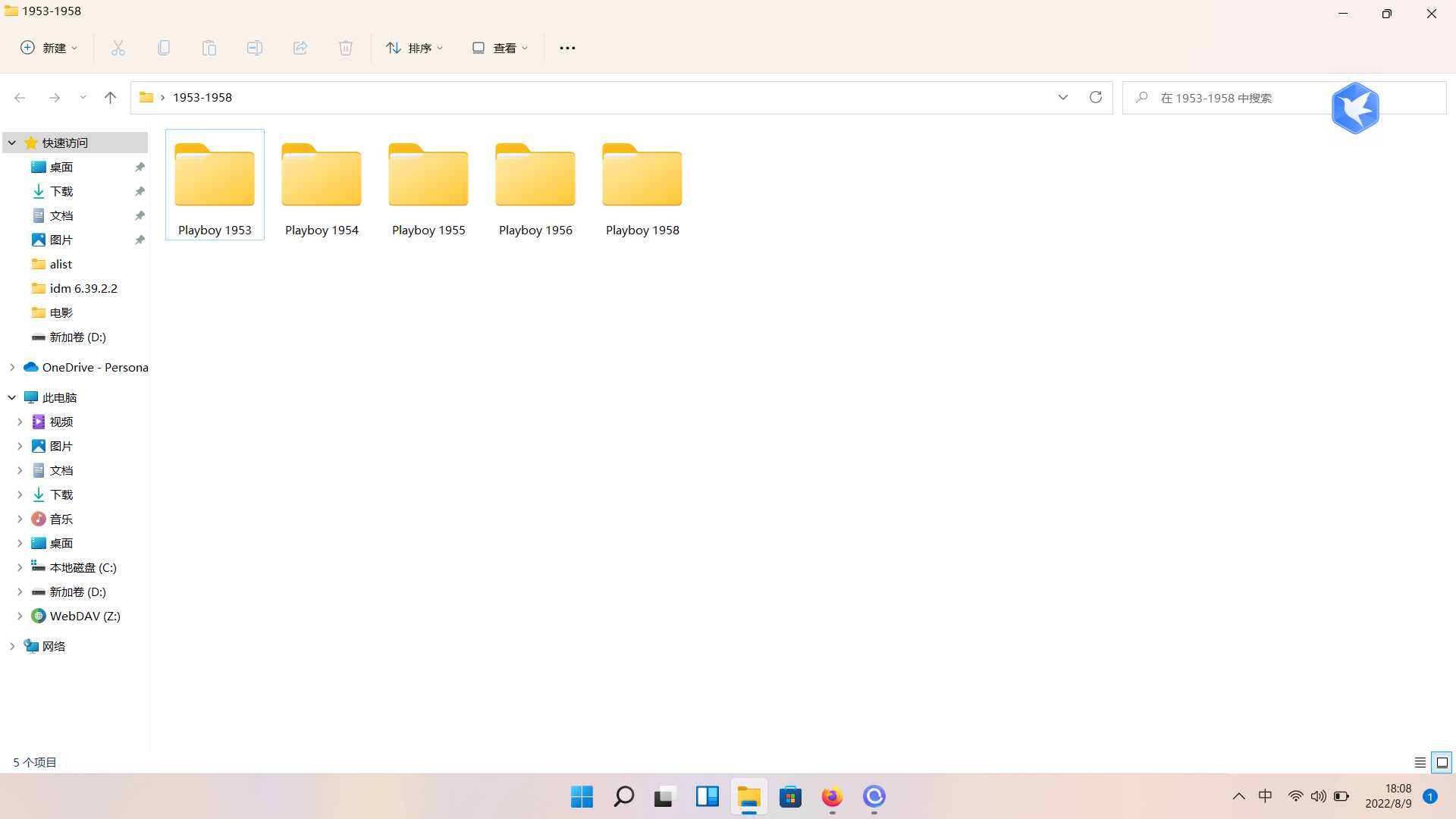Image resolution: width=1456 pixels, height=819 pixels.
Task: Click the Rename icon in toolbar
Action: point(255,48)
